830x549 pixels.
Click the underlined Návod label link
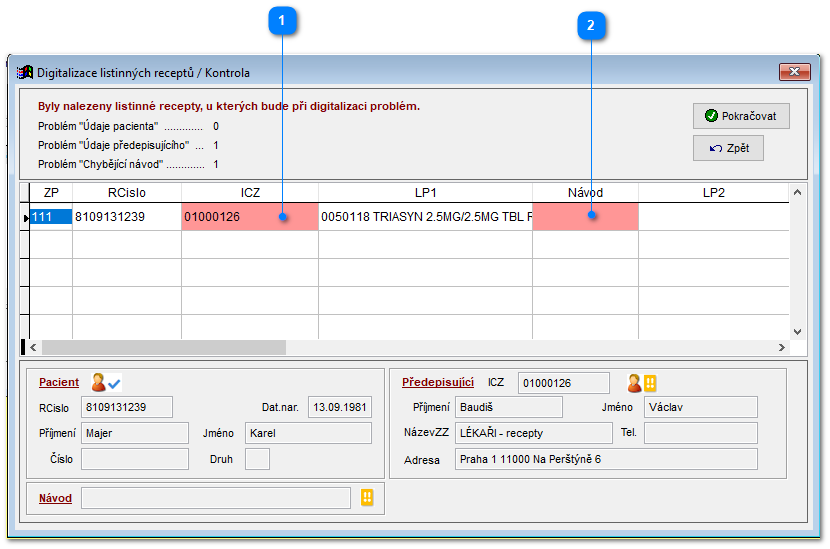(55, 497)
